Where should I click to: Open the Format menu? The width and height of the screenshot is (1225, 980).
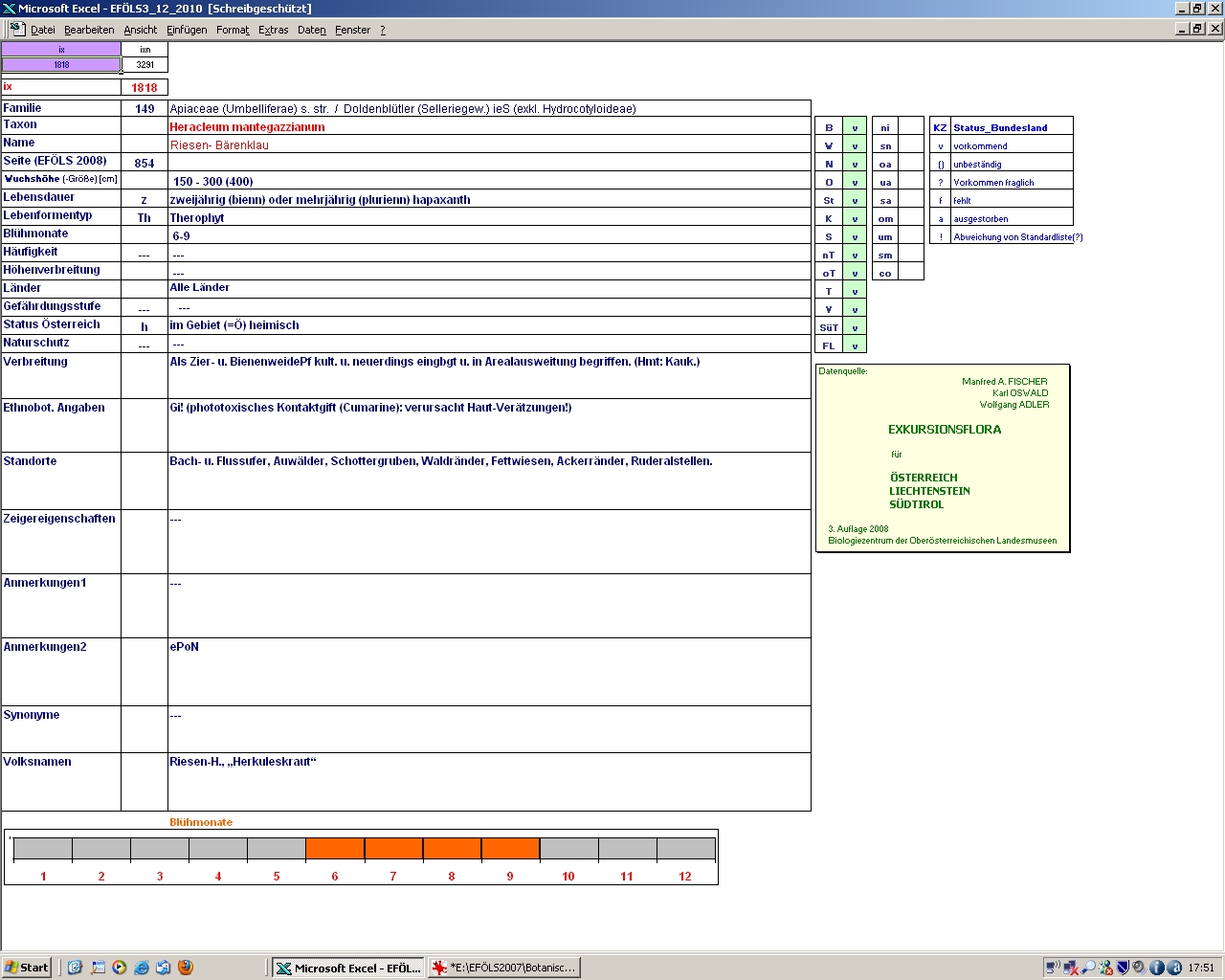pyautogui.click(x=233, y=30)
